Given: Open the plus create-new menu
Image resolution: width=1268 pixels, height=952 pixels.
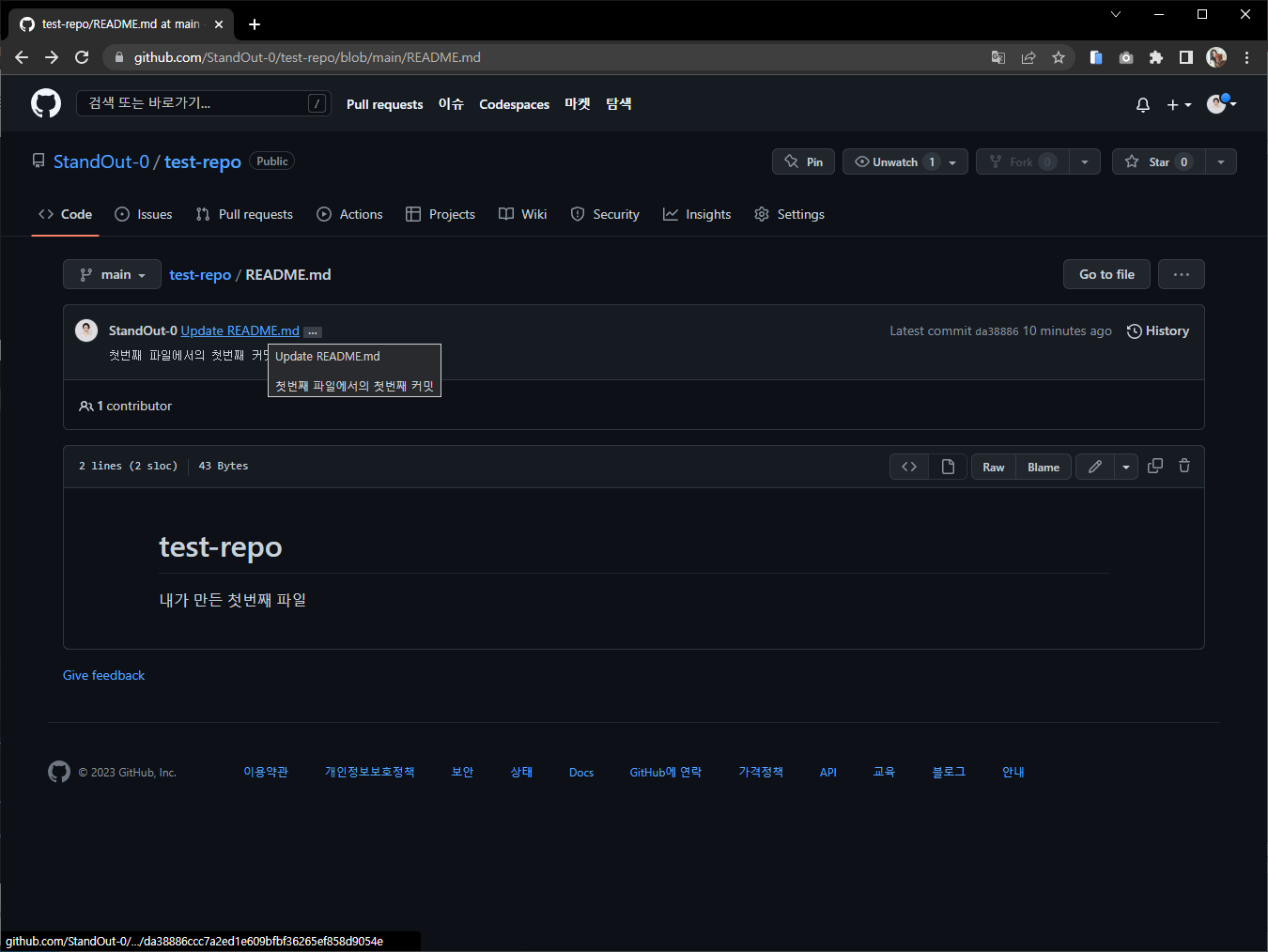Looking at the screenshot, I should click(x=1179, y=104).
